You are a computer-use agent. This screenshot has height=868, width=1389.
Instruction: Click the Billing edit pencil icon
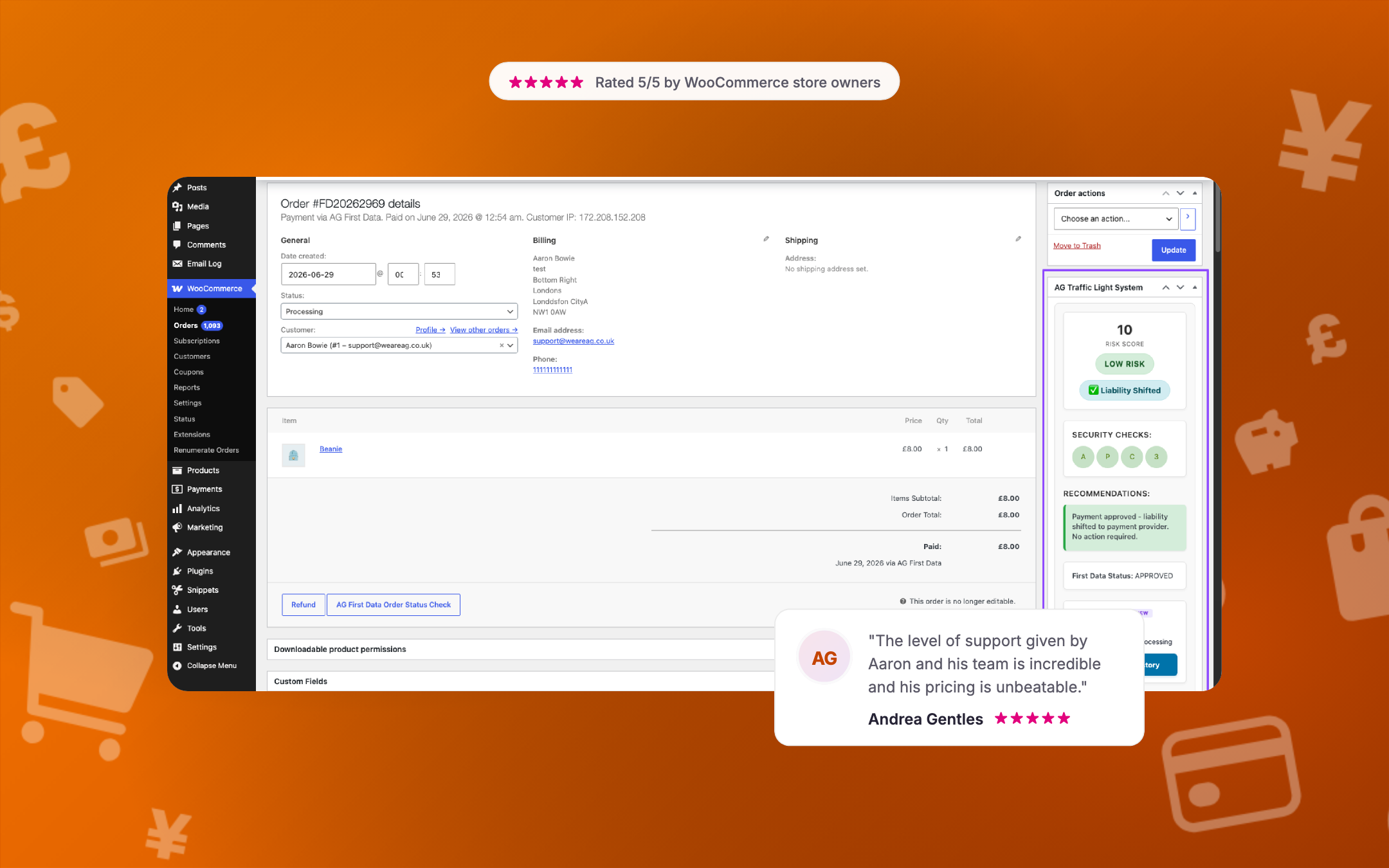pos(766,239)
